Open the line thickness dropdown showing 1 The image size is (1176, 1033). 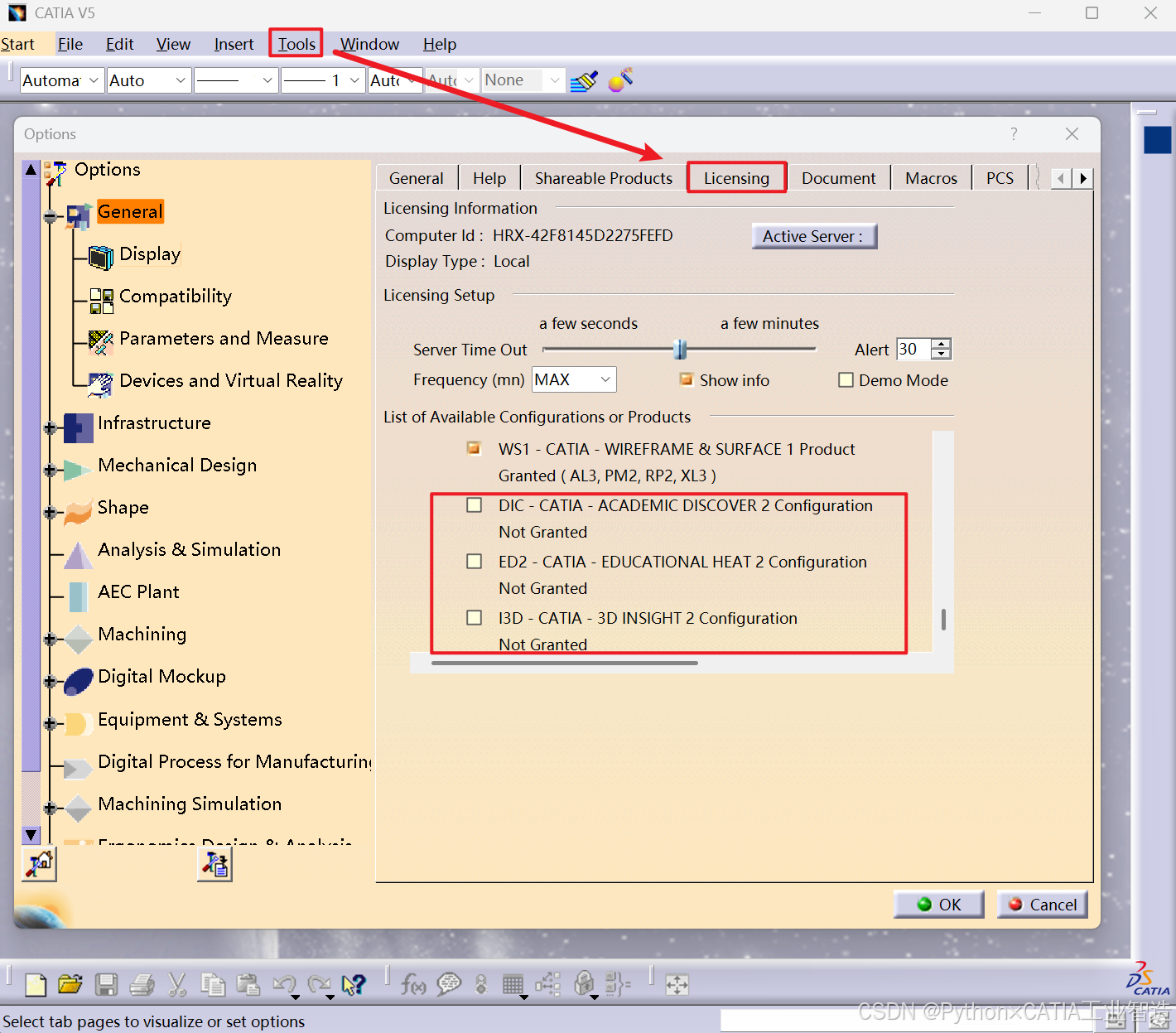(323, 80)
